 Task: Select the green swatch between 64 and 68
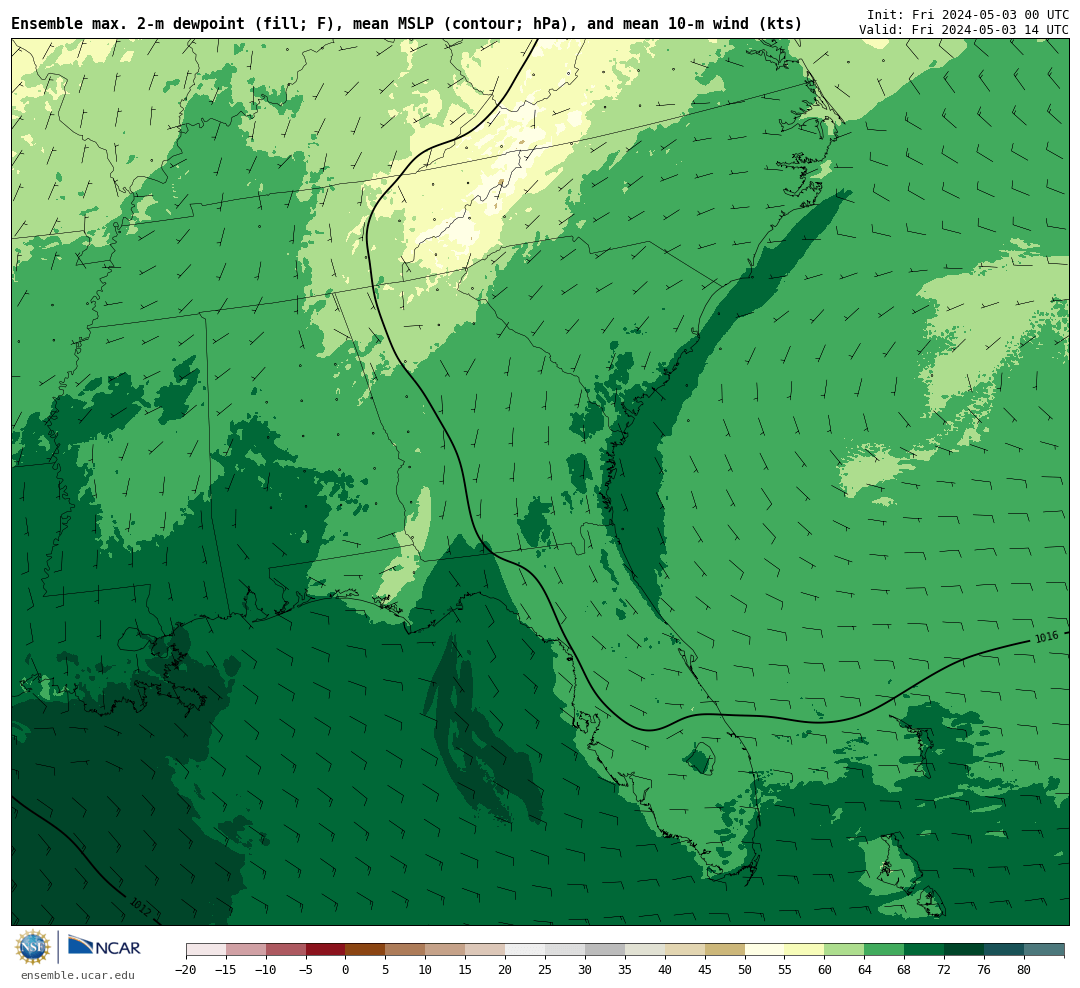tap(885, 950)
